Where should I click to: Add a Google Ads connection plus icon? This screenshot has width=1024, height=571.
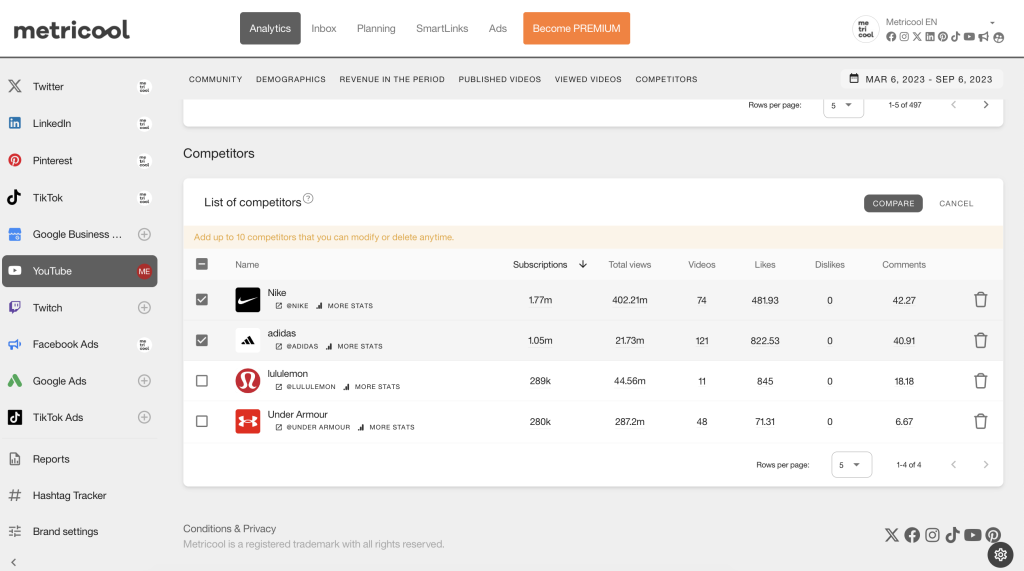(x=144, y=381)
